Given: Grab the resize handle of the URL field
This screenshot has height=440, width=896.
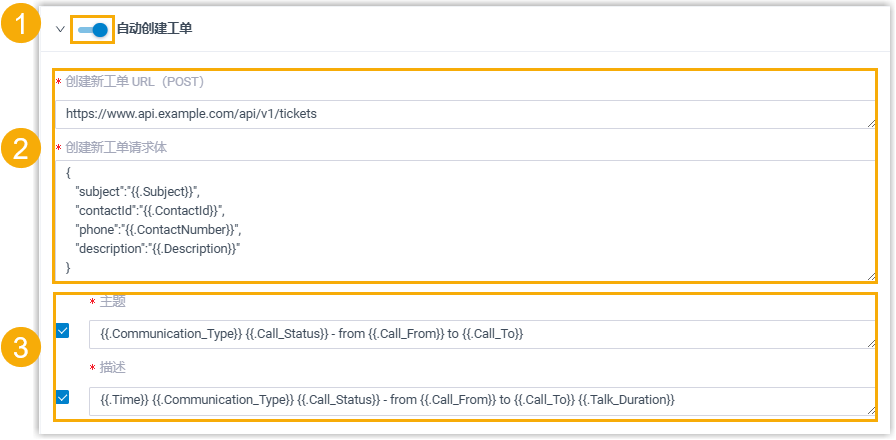Looking at the screenshot, I should [872, 123].
